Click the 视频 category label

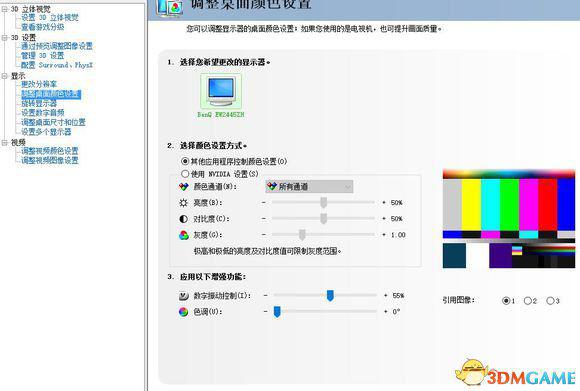click(18, 142)
